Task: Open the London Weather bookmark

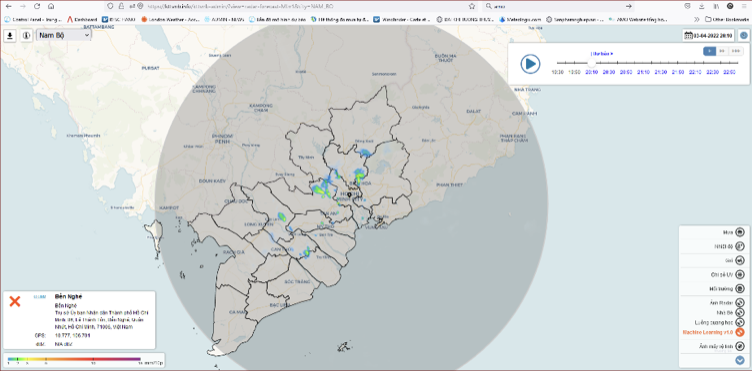Action: coord(170,20)
